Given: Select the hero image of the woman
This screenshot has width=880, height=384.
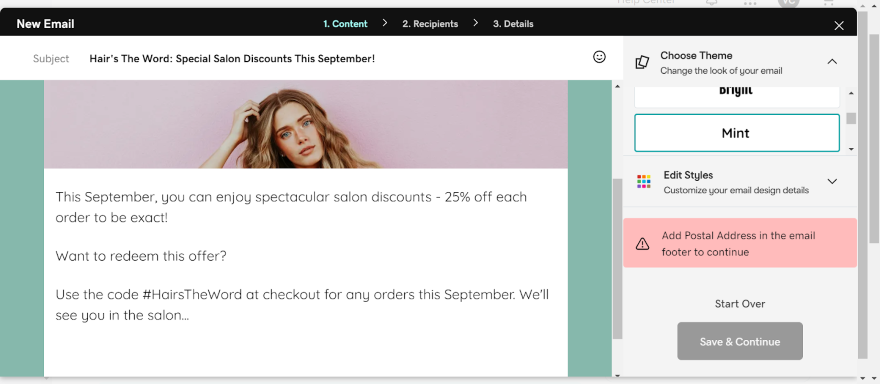Looking at the screenshot, I should point(306,124).
